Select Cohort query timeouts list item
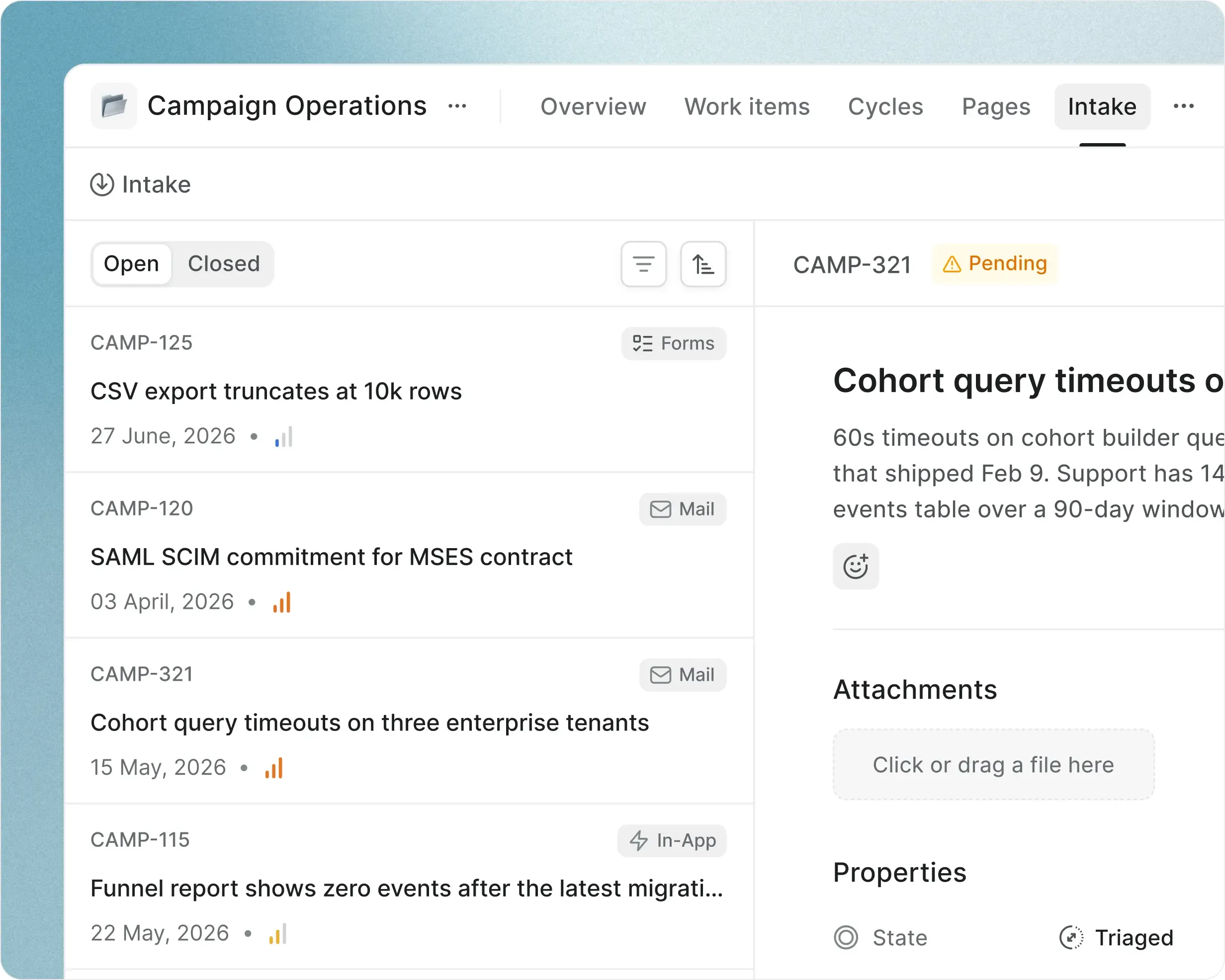The image size is (1225, 980). tap(409, 722)
